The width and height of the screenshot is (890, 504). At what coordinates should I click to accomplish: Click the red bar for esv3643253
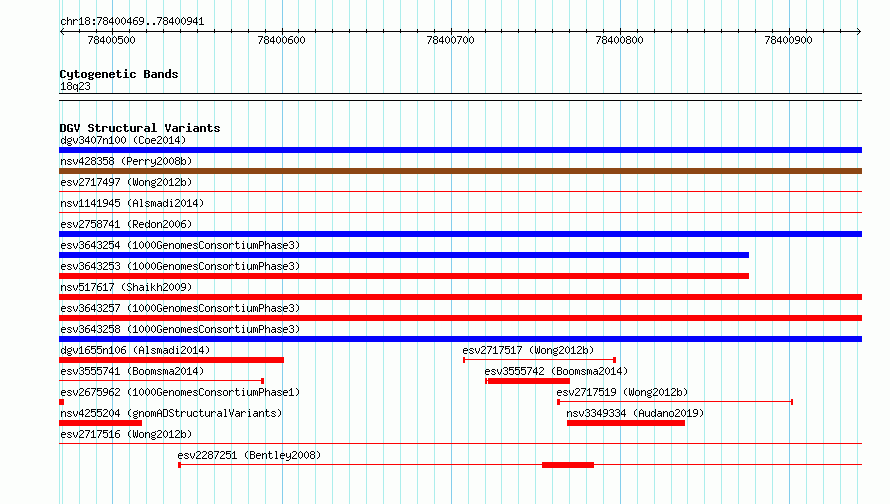click(404, 276)
